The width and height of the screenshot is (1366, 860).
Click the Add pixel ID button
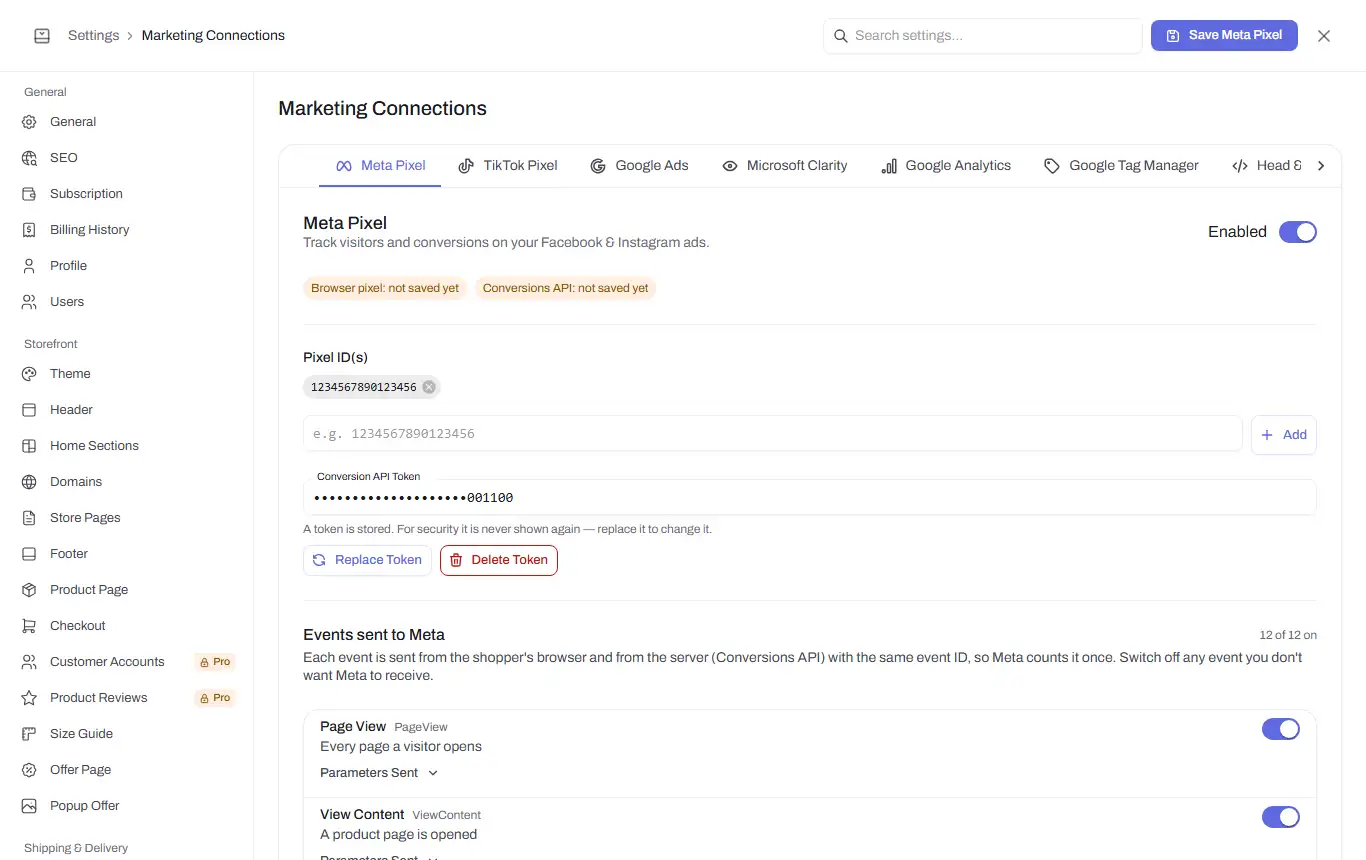pyautogui.click(x=1284, y=435)
